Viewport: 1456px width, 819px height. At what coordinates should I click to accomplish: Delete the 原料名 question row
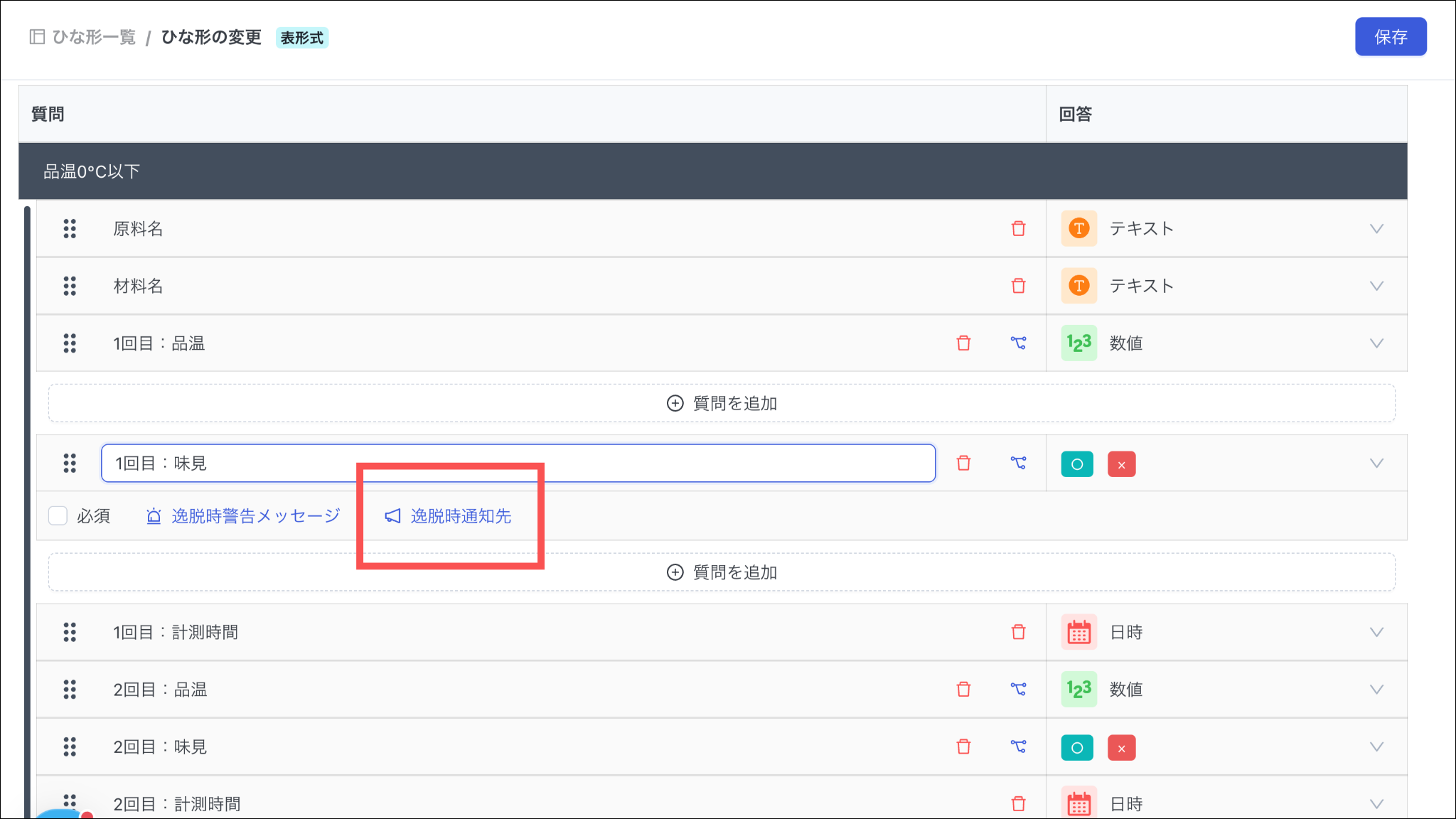coord(1018,228)
